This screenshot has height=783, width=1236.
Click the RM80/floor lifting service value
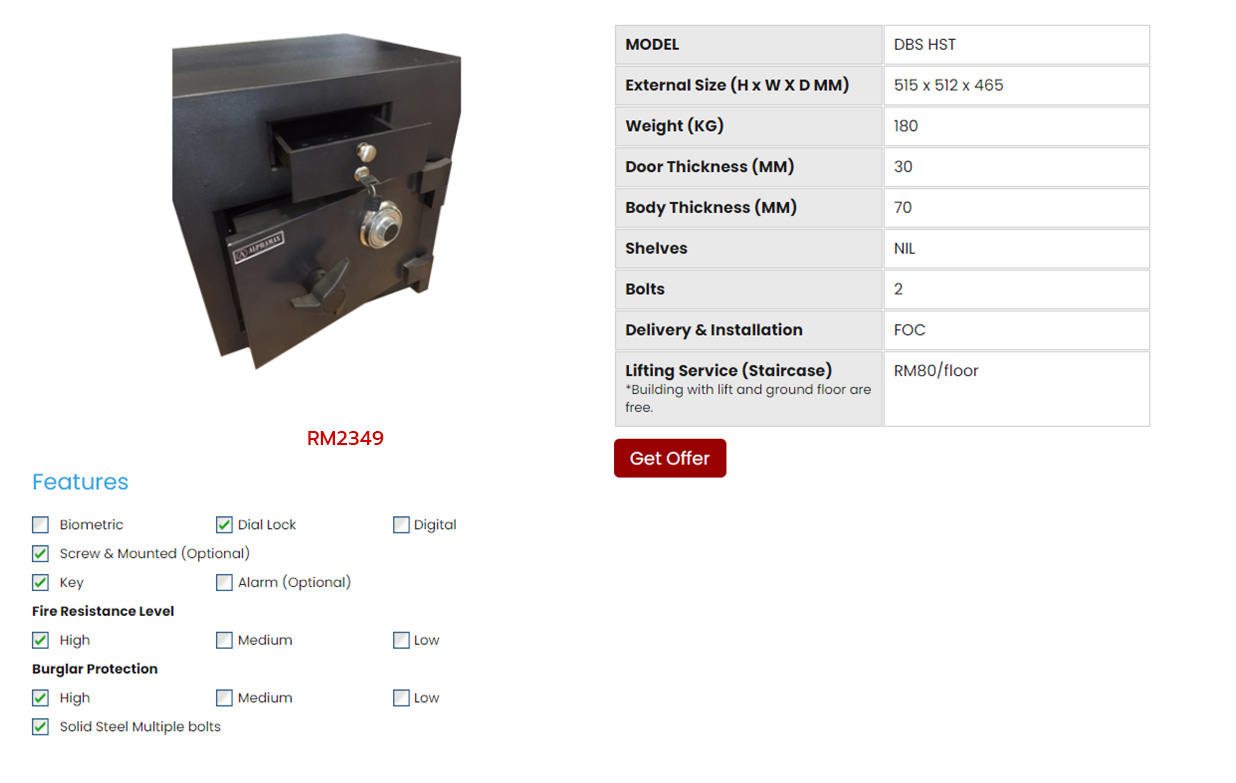pyautogui.click(x=936, y=371)
